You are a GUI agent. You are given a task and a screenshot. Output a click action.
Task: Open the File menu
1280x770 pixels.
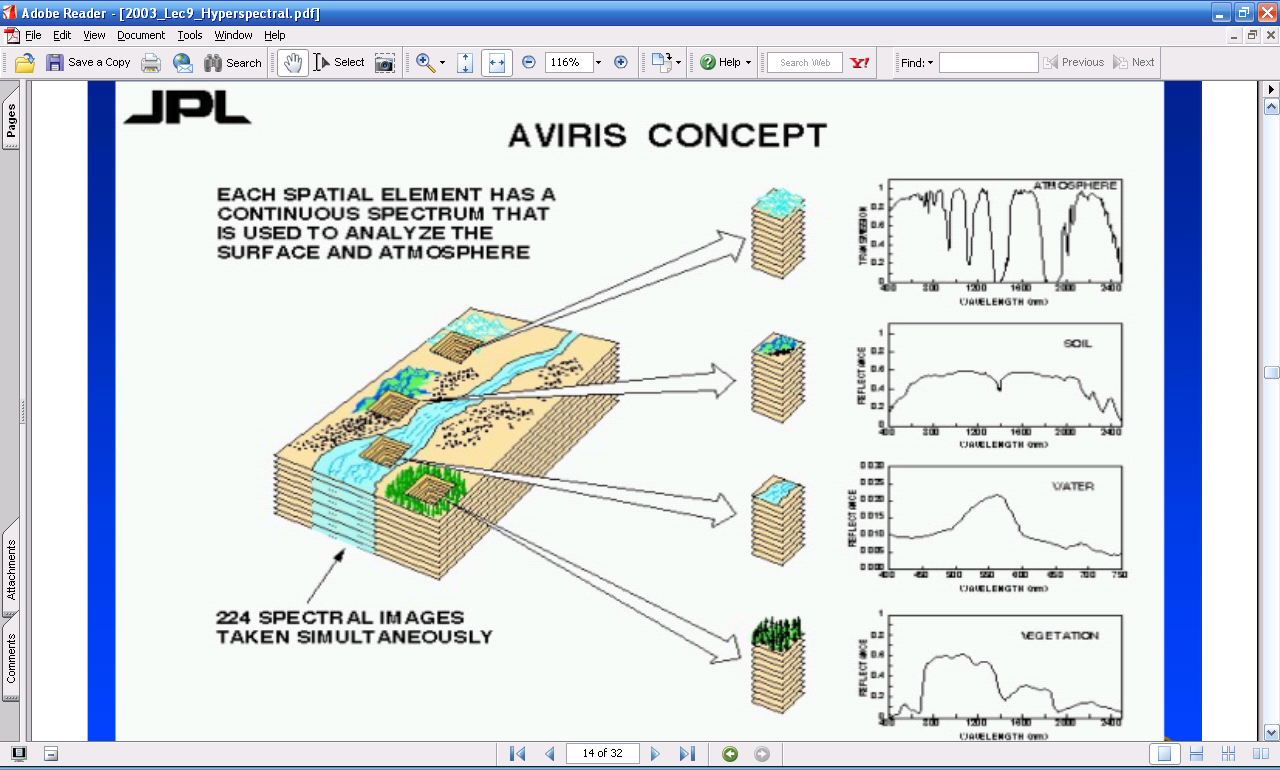[33, 35]
